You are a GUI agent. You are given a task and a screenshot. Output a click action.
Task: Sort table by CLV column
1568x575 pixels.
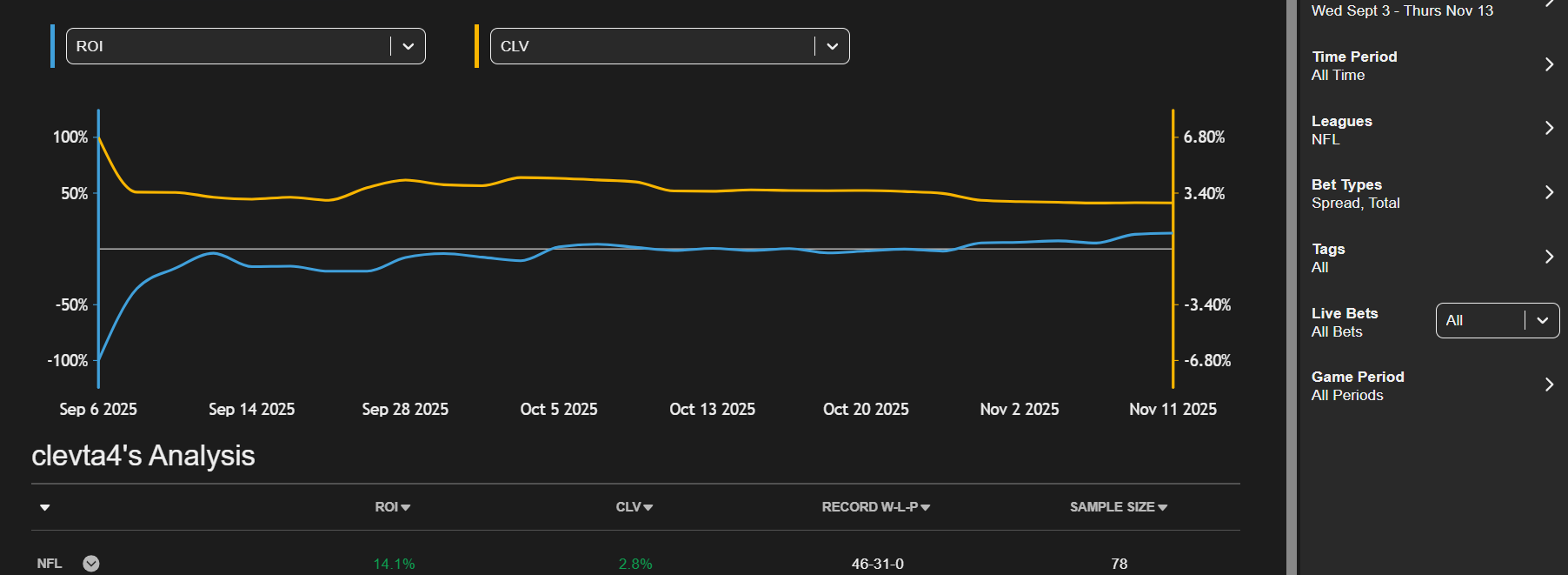coord(634,507)
